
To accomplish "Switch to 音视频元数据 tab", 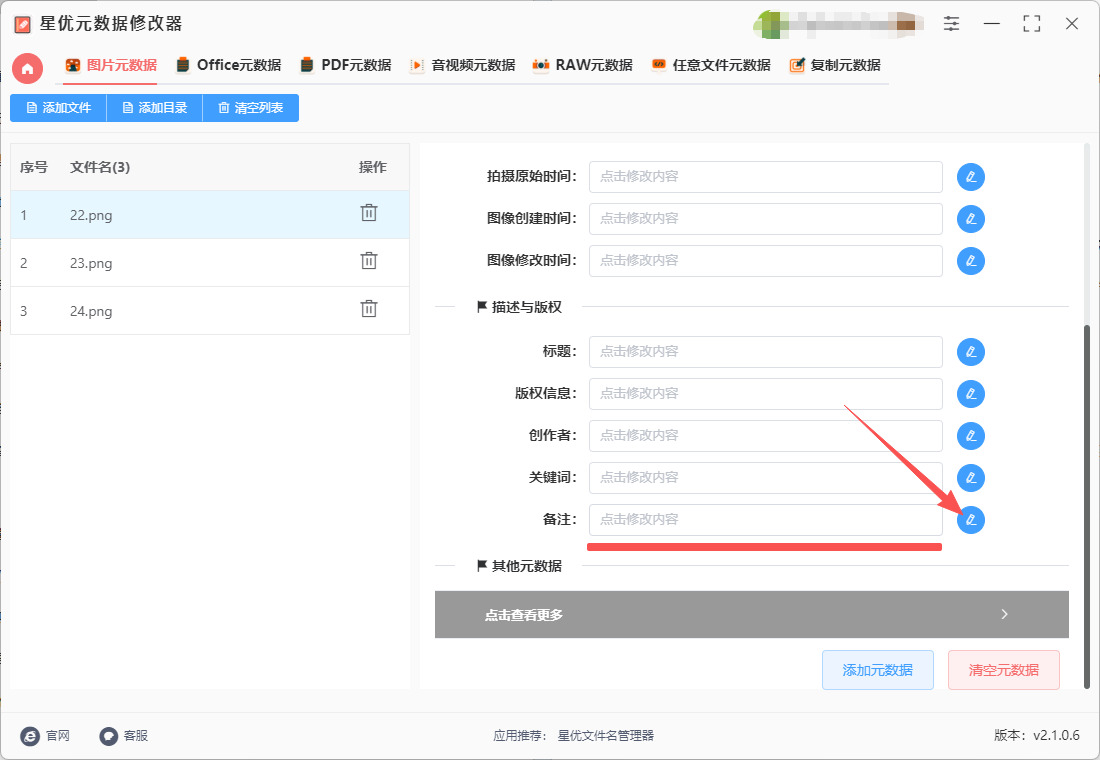I will pos(462,65).
